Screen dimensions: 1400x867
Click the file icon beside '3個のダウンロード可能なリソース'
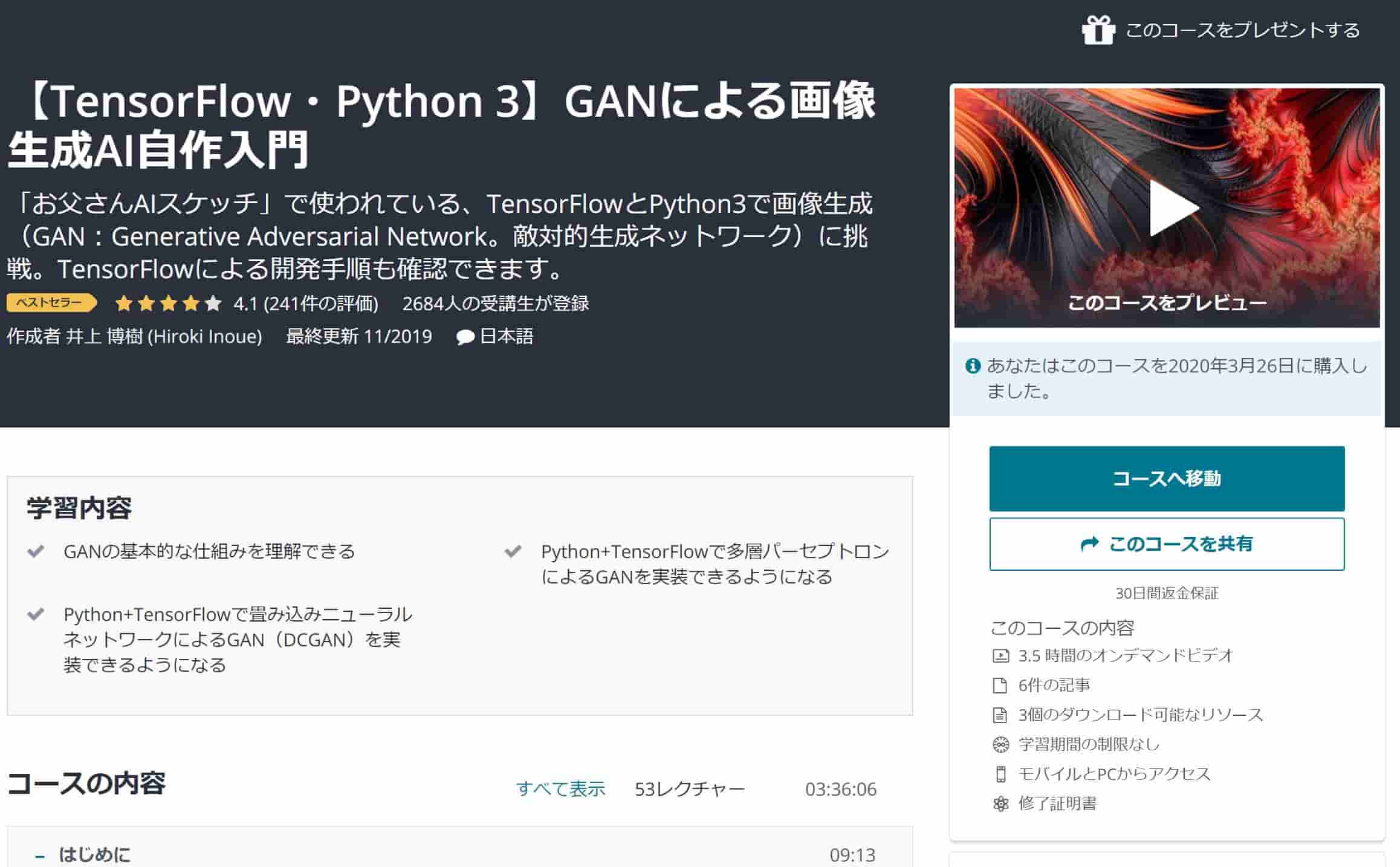(x=1000, y=715)
